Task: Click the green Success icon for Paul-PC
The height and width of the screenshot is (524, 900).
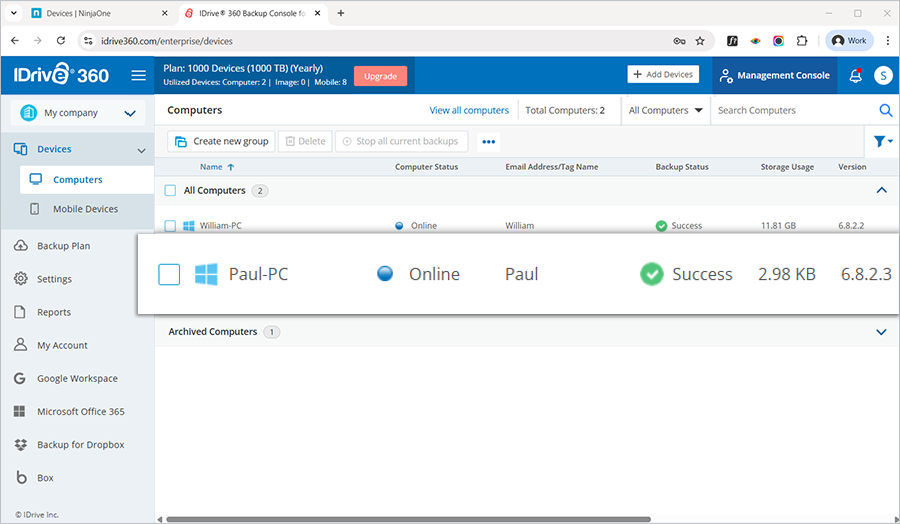Action: 651,274
